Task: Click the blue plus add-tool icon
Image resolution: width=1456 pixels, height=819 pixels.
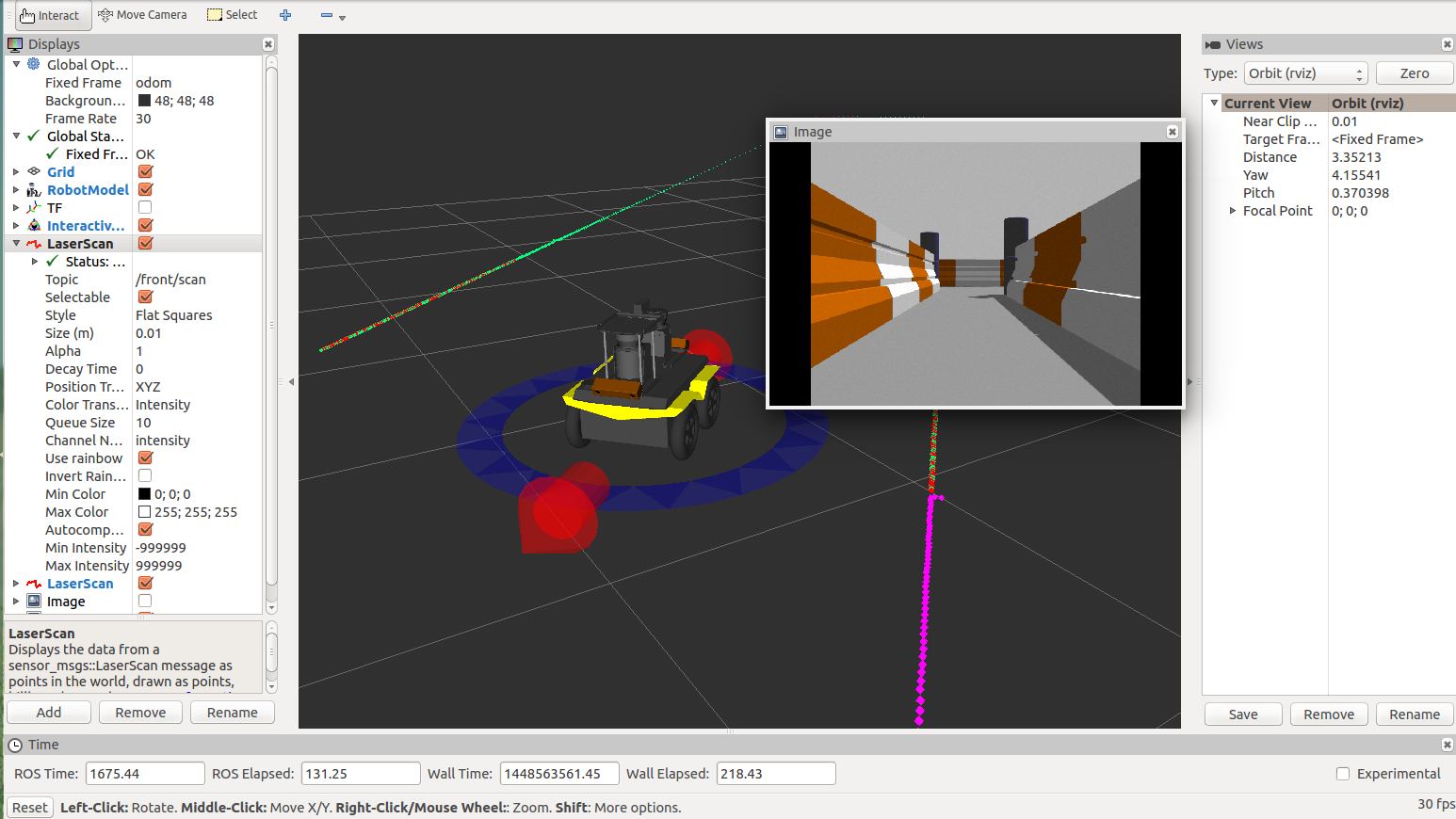Action: pos(285,15)
